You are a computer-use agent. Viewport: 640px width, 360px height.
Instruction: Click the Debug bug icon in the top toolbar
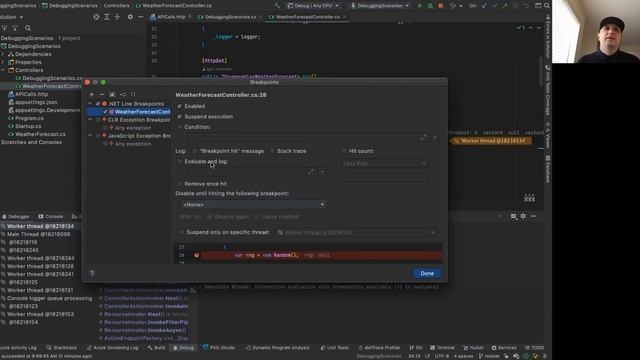point(430,6)
